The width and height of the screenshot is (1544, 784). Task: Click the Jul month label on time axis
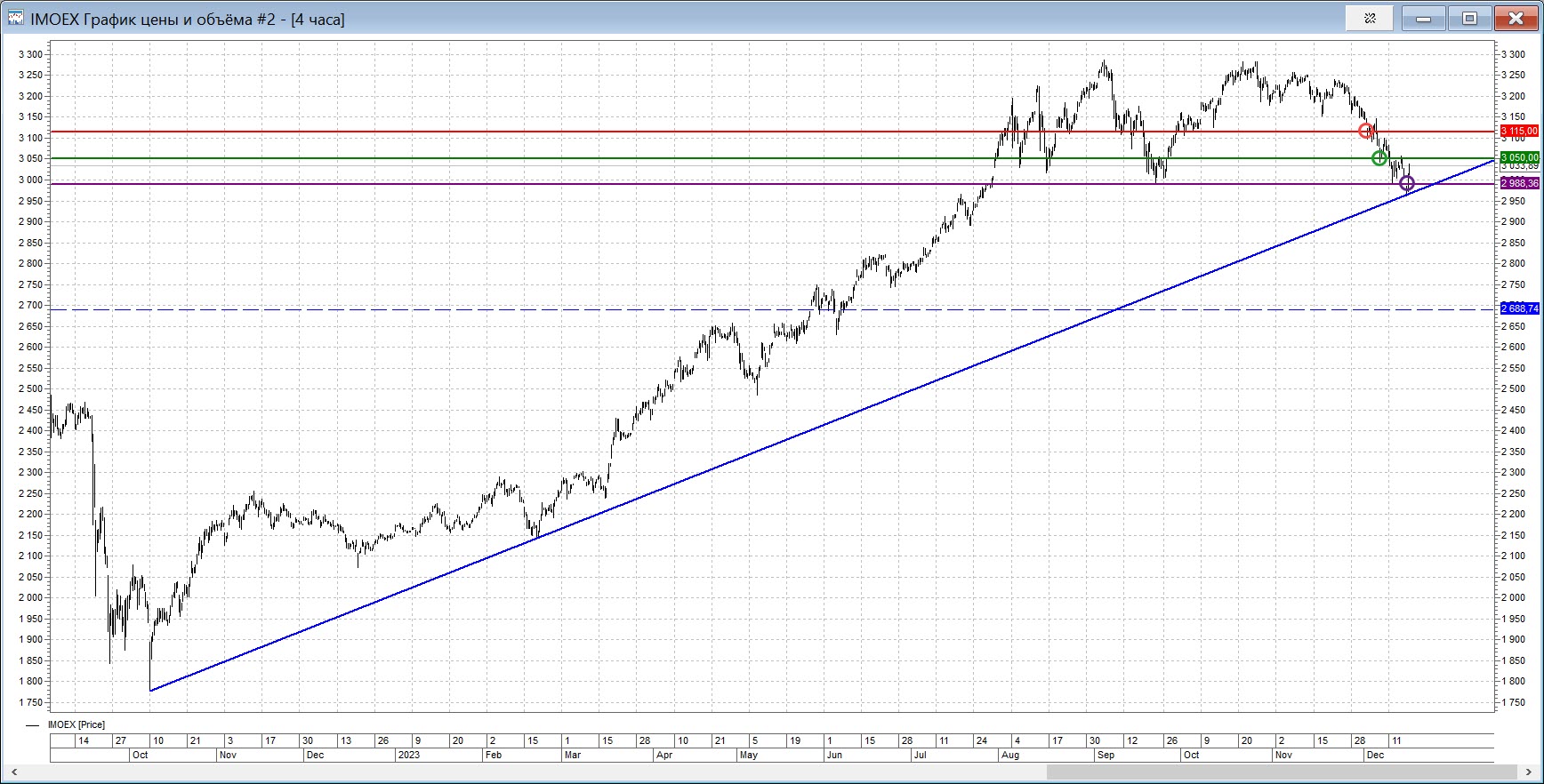[920, 755]
